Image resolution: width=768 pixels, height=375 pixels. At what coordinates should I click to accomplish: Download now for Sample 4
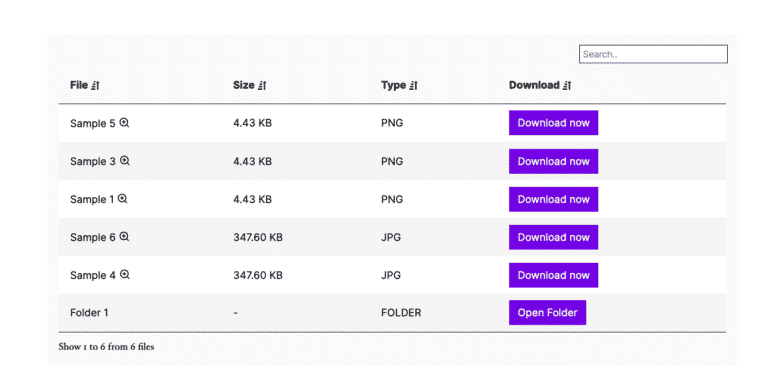[553, 275]
